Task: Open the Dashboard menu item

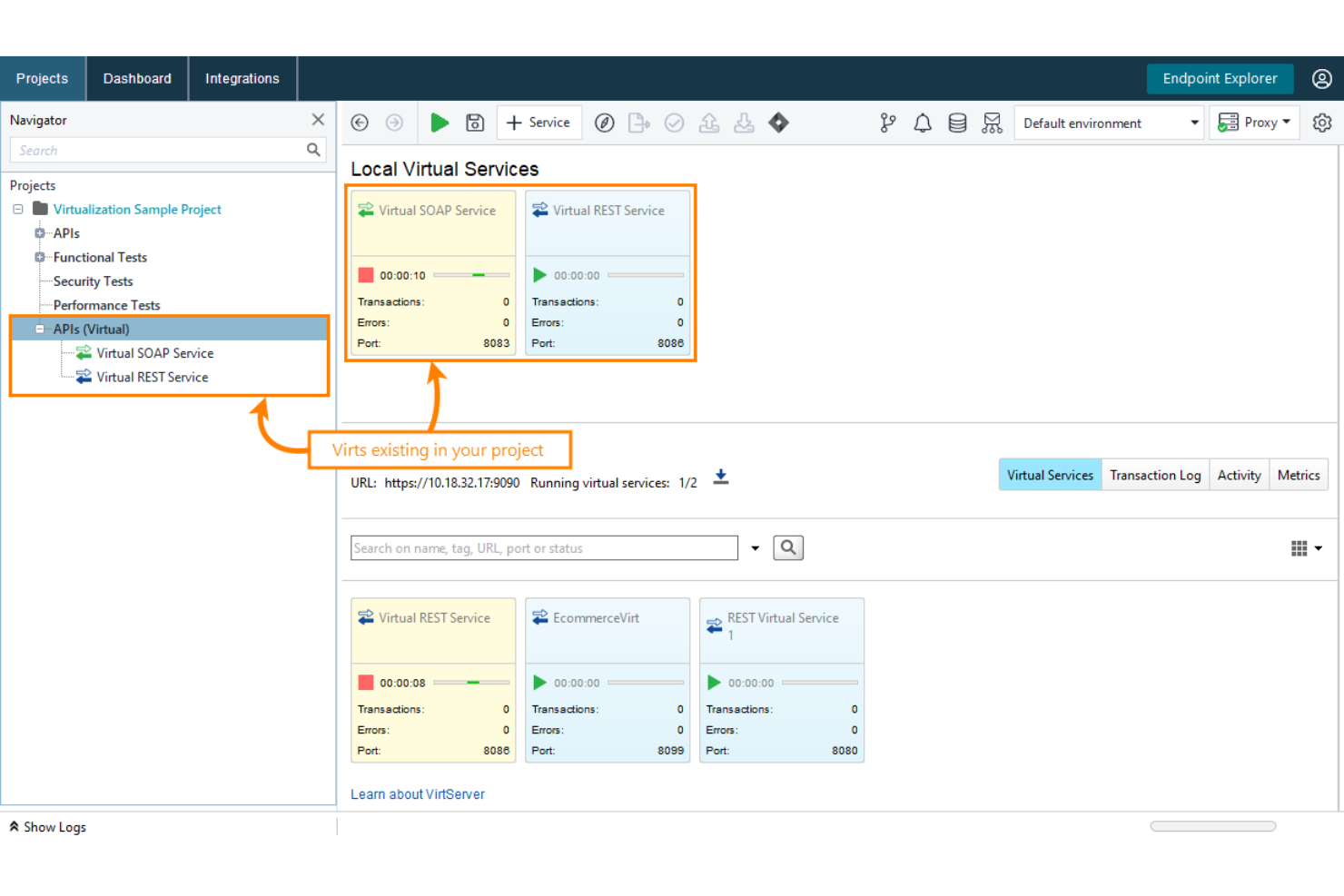Action: 136,78
